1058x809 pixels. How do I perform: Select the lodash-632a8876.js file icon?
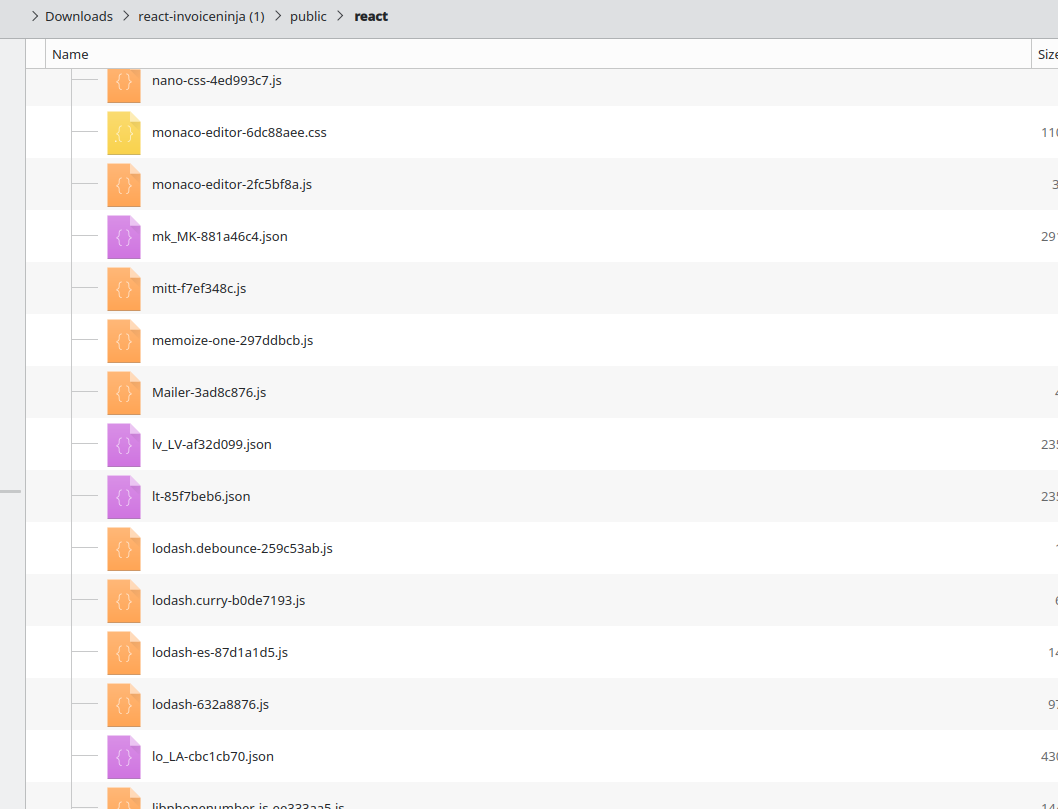click(124, 705)
